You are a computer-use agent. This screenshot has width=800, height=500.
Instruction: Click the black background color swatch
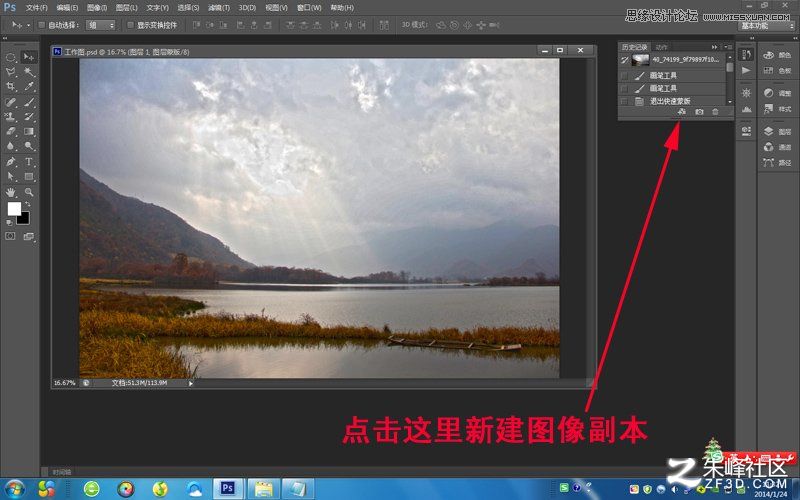coord(23,218)
